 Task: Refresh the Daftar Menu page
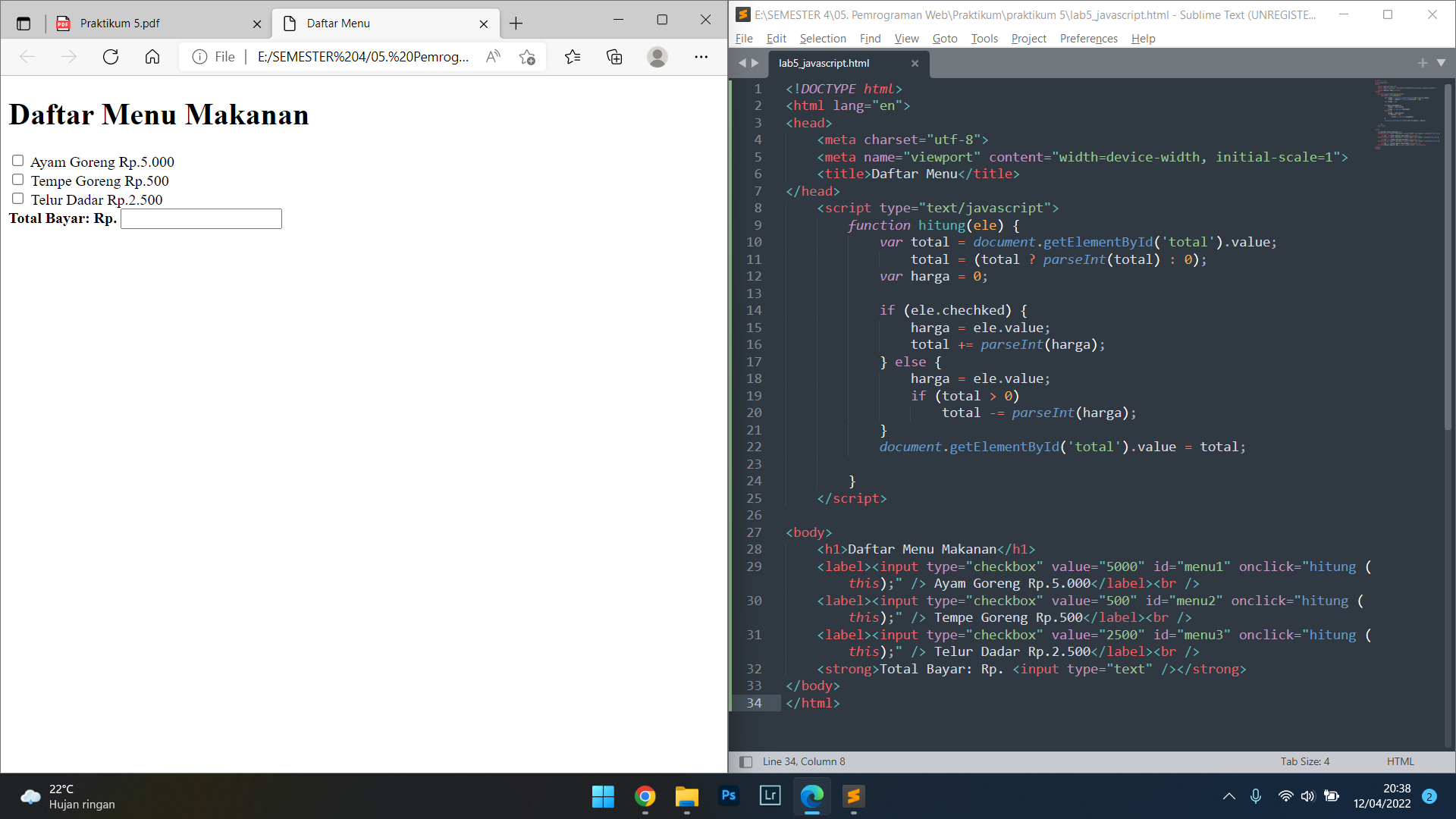tap(111, 57)
